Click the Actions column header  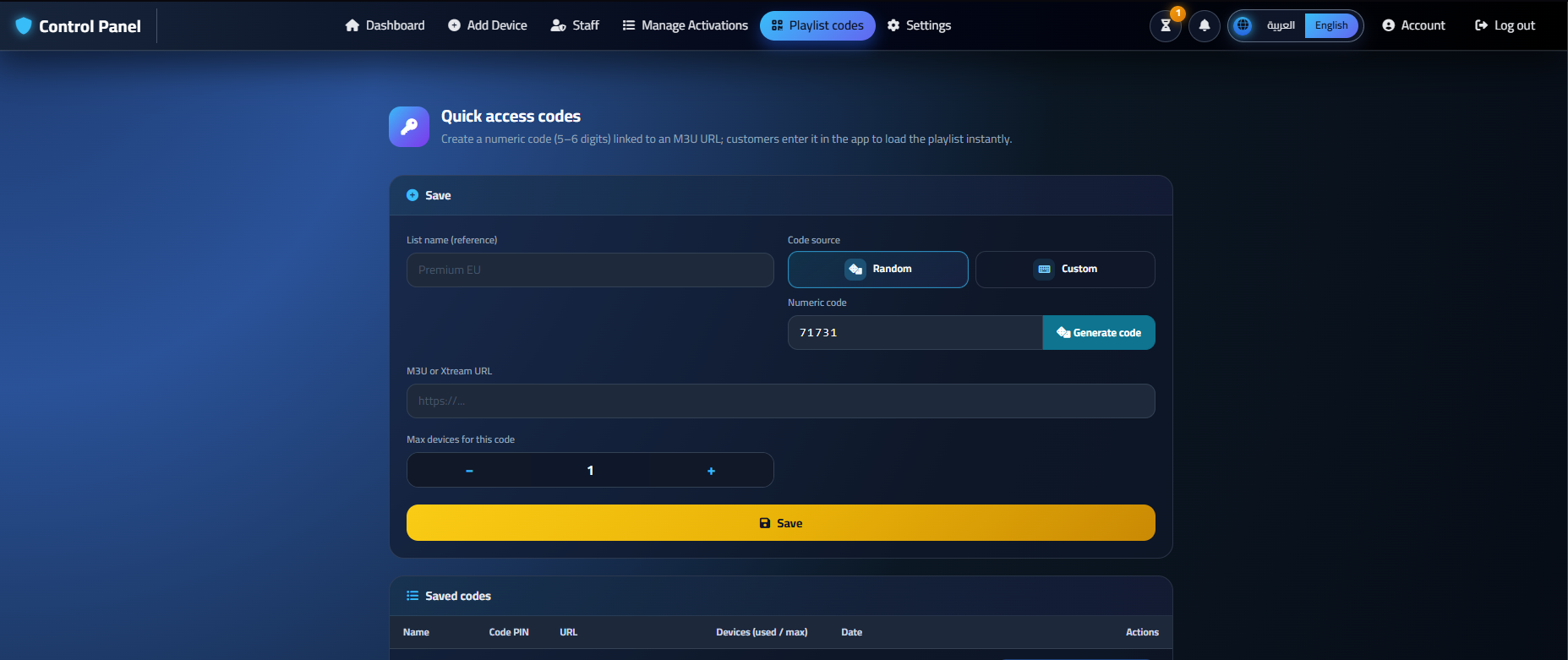1142,632
